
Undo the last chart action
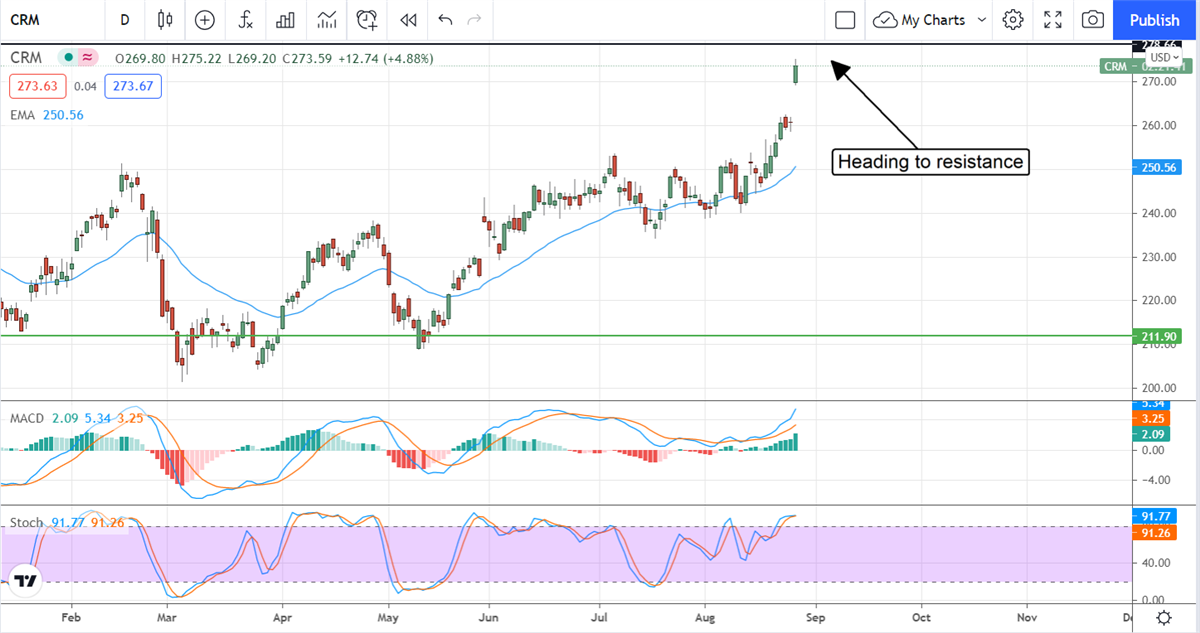pos(445,20)
